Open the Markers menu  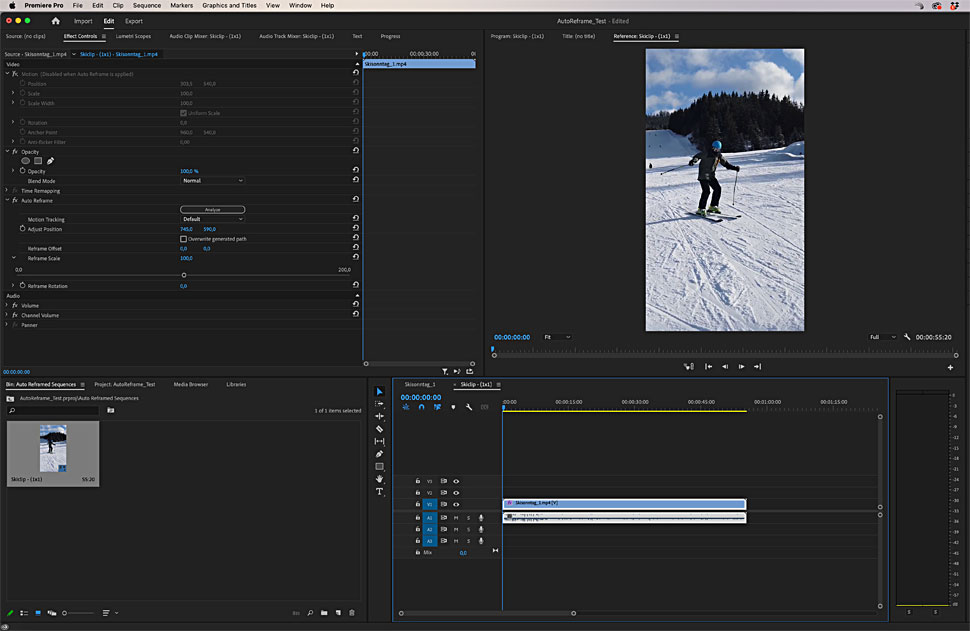(x=181, y=6)
